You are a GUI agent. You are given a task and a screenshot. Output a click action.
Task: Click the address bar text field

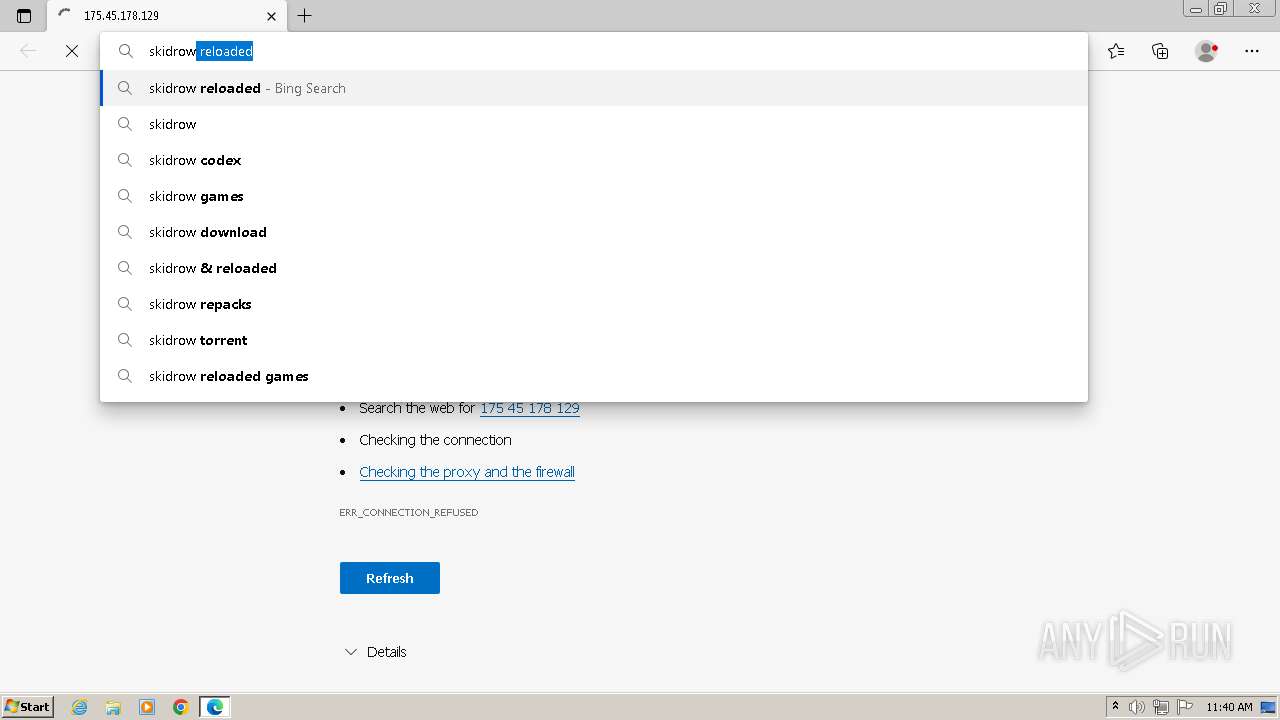[x=594, y=51]
